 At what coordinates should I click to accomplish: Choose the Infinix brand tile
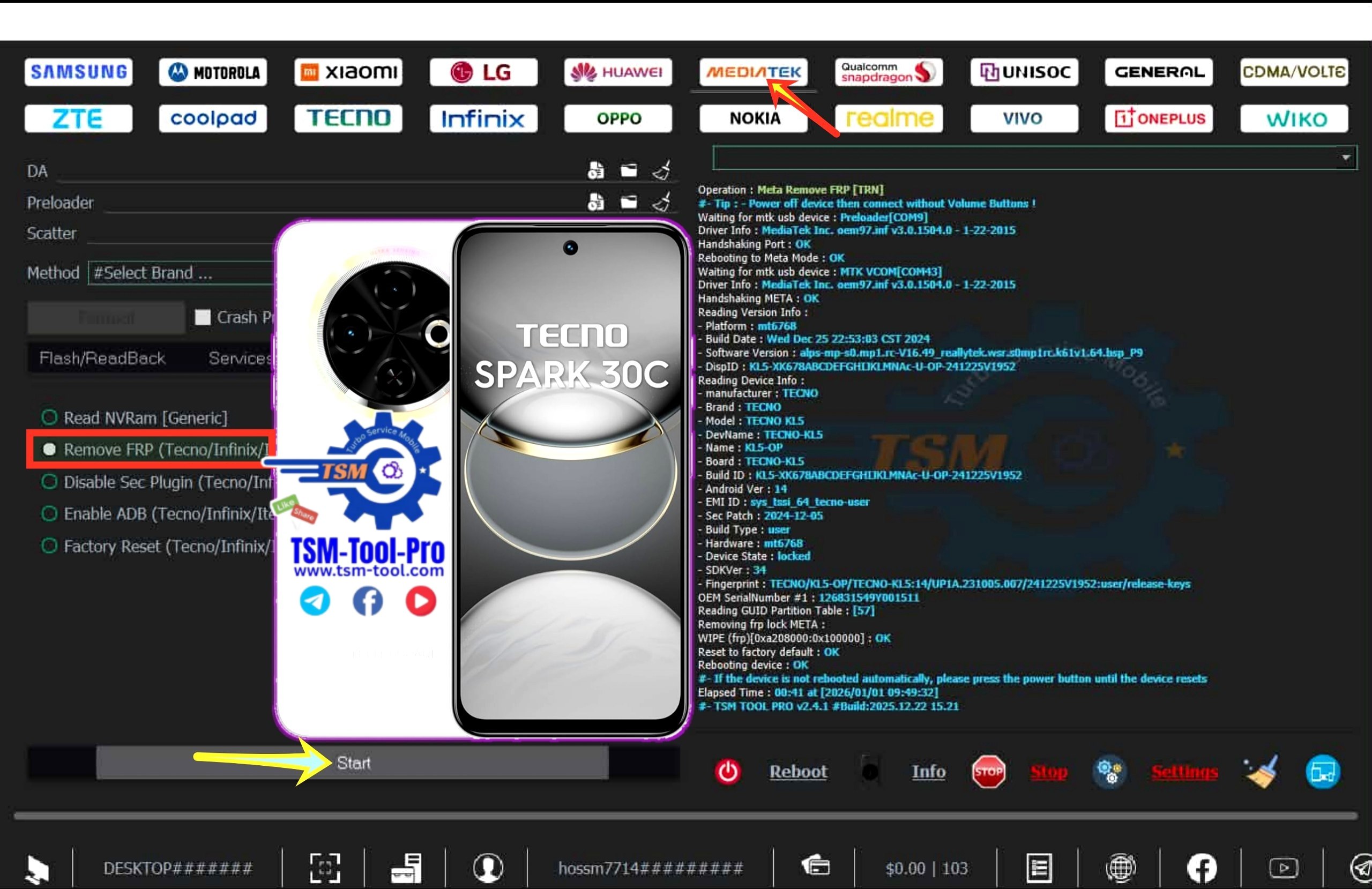click(483, 118)
